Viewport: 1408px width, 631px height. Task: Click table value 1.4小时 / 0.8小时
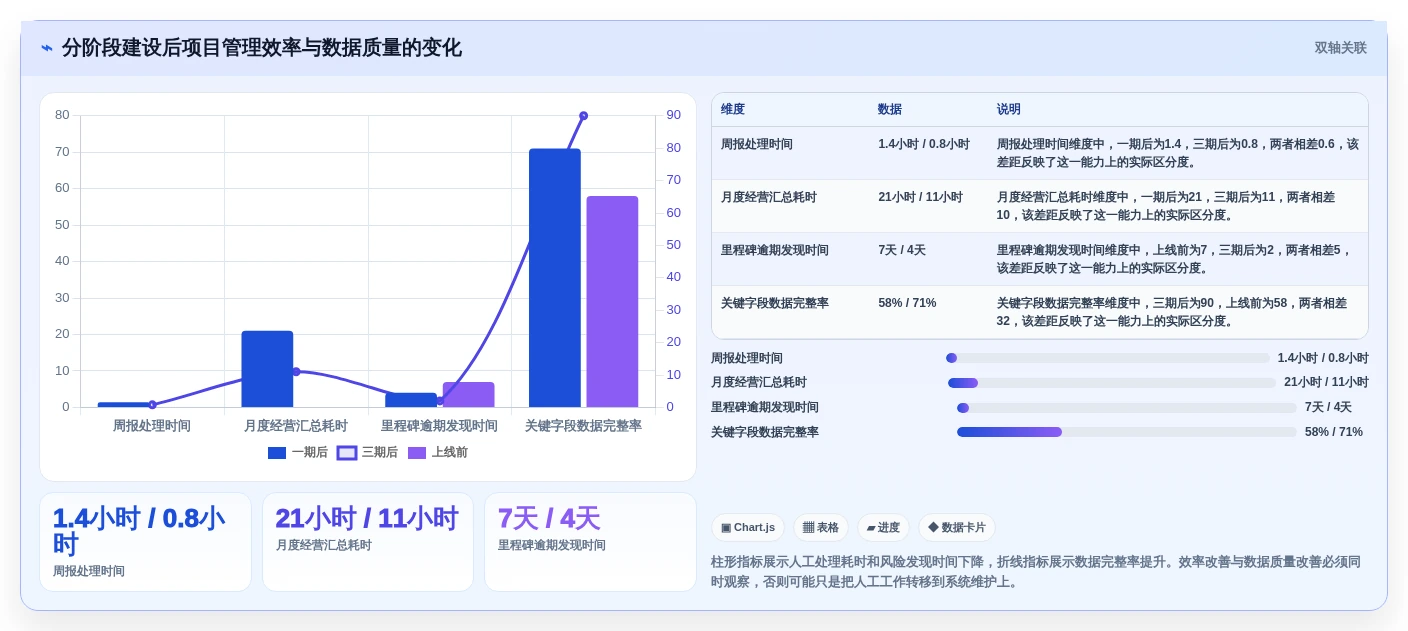coord(924,144)
